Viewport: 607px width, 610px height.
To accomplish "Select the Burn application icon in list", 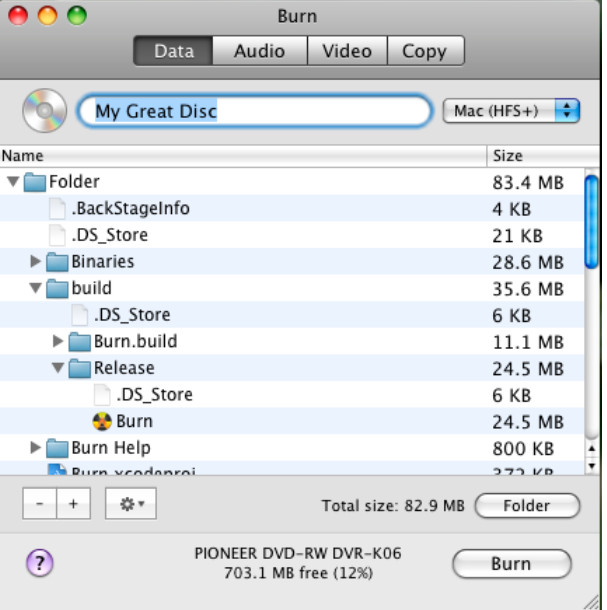I will (102, 422).
